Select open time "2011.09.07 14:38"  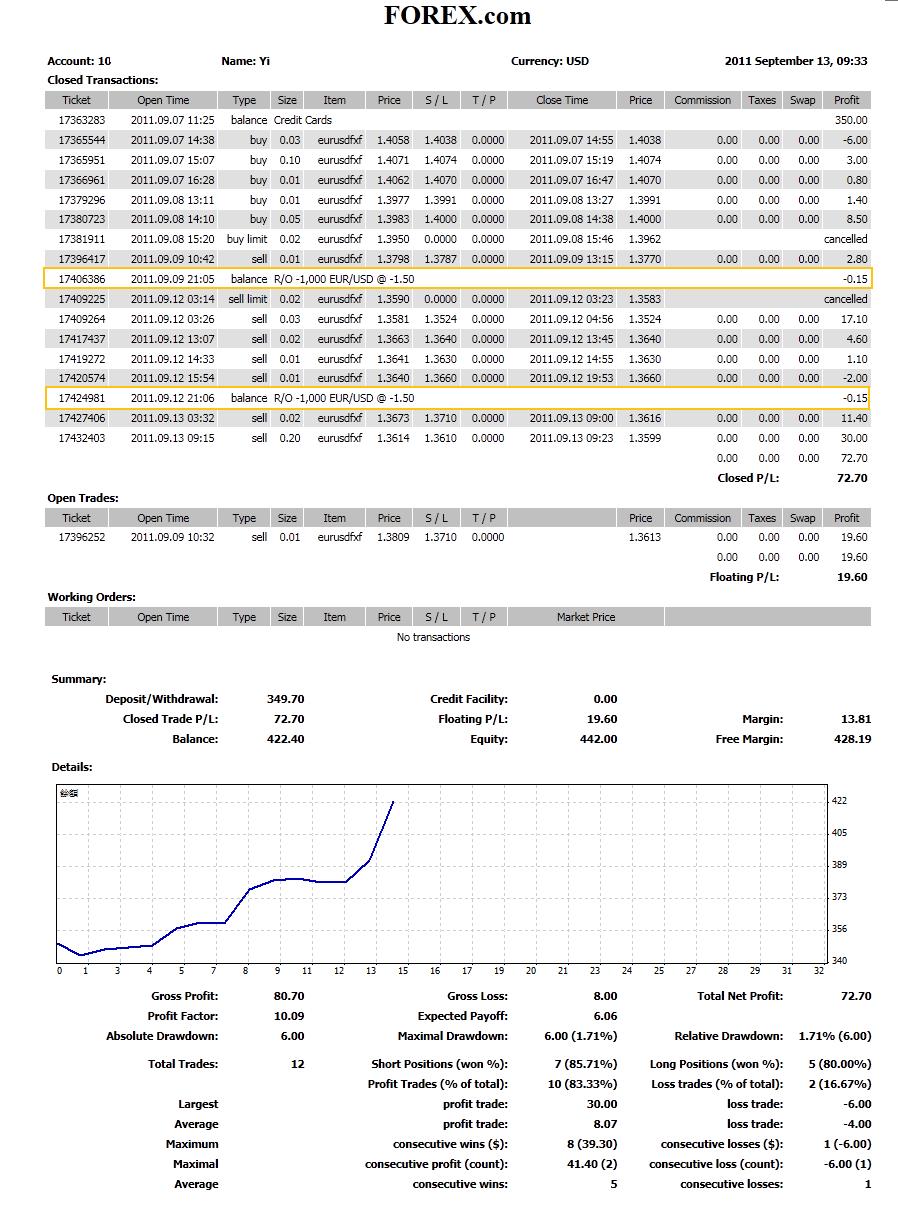point(172,140)
